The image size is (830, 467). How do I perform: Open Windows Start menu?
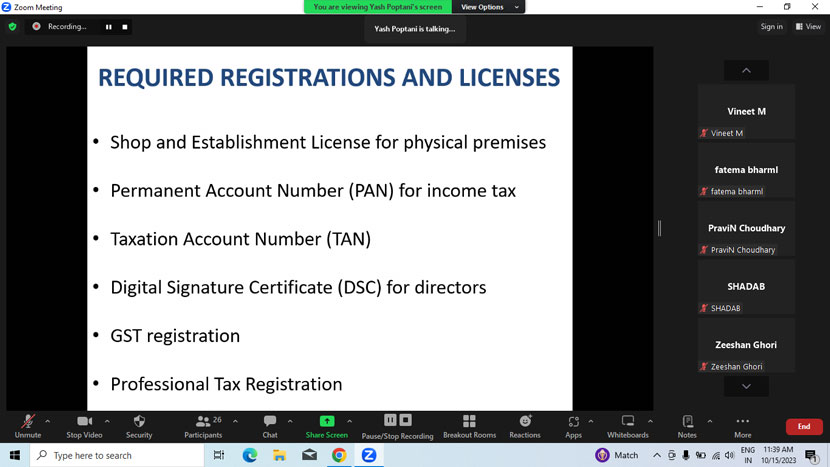point(15,455)
